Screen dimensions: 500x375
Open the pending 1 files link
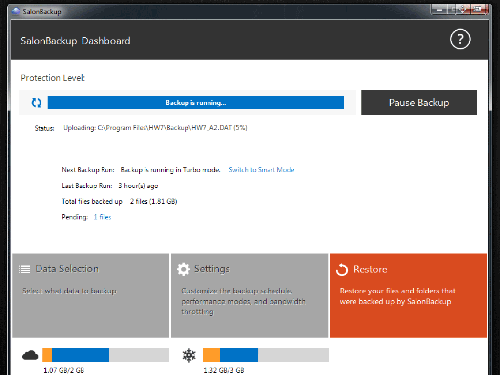(x=102, y=217)
